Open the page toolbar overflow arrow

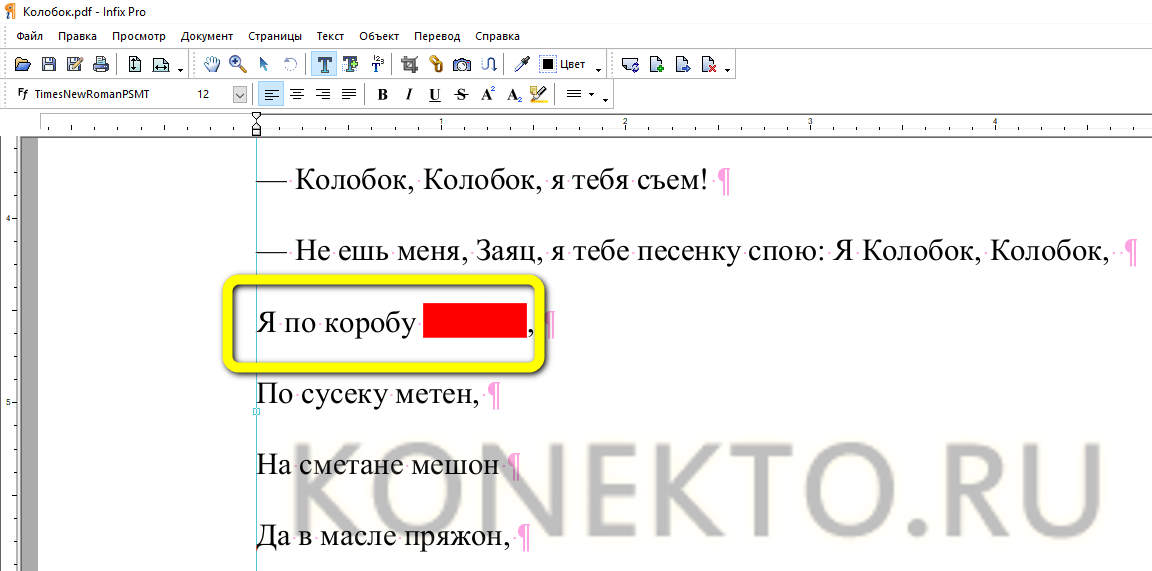[727, 71]
